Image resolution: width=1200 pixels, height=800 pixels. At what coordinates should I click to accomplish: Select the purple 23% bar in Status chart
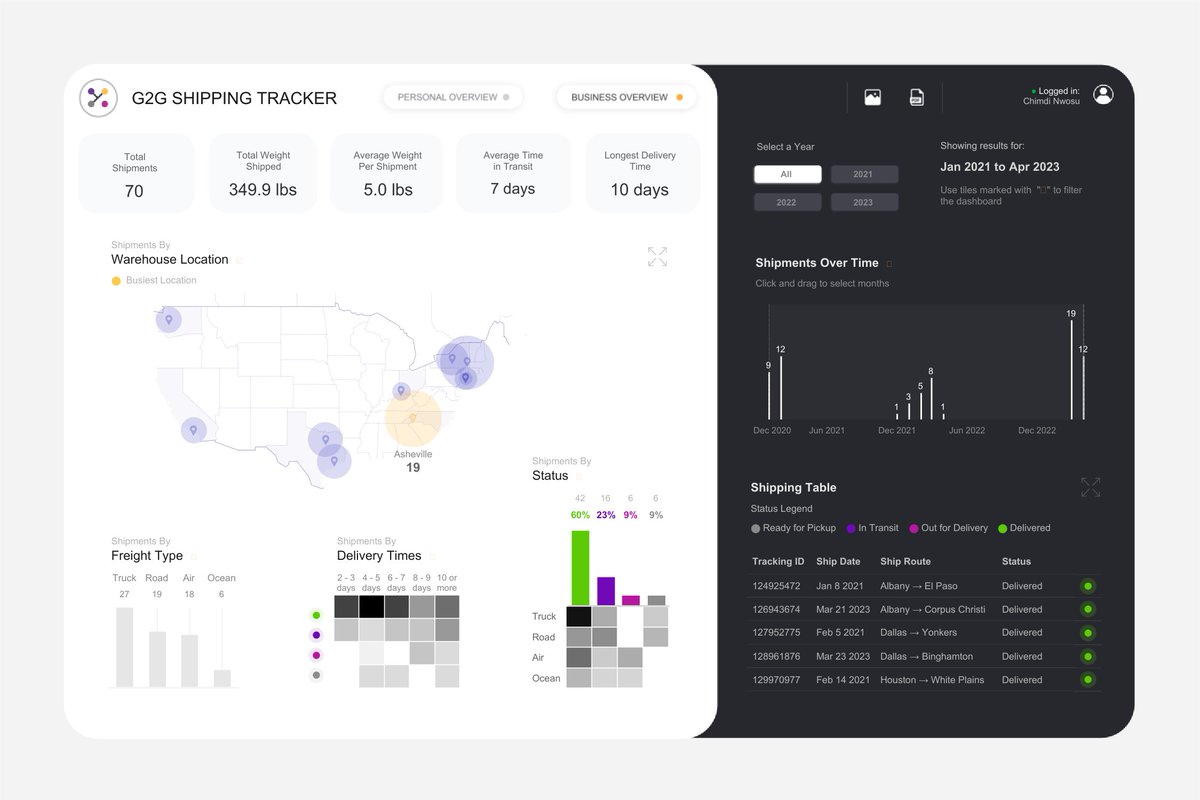tap(606, 591)
